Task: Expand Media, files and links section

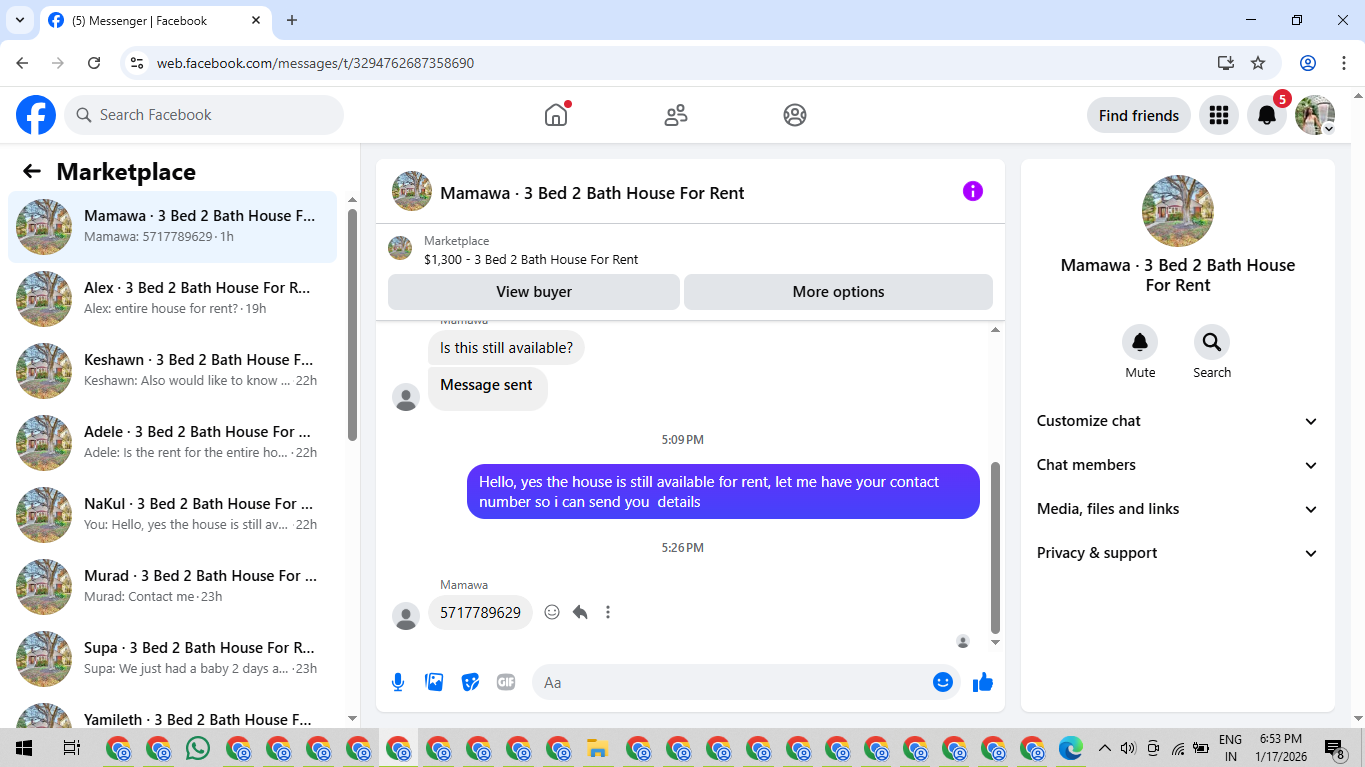Action: click(x=1178, y=509)
